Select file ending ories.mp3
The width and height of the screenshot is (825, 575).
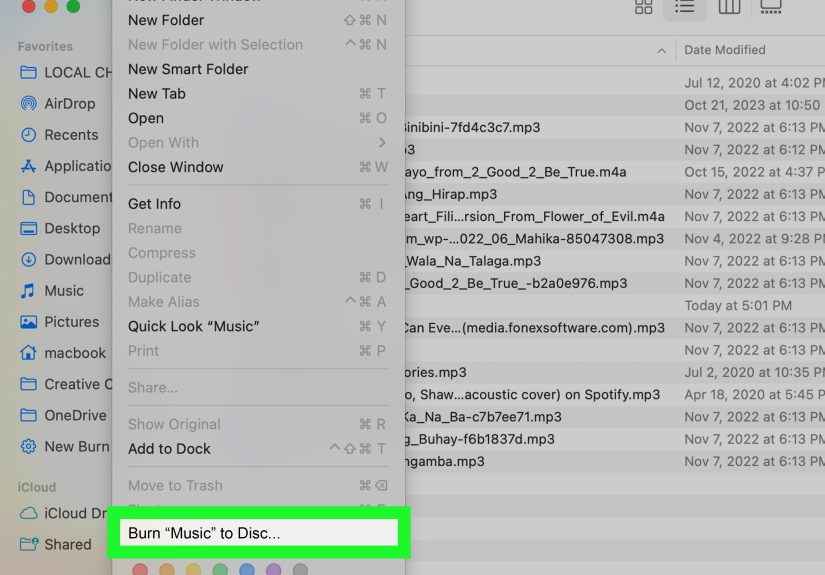(615, 372)
